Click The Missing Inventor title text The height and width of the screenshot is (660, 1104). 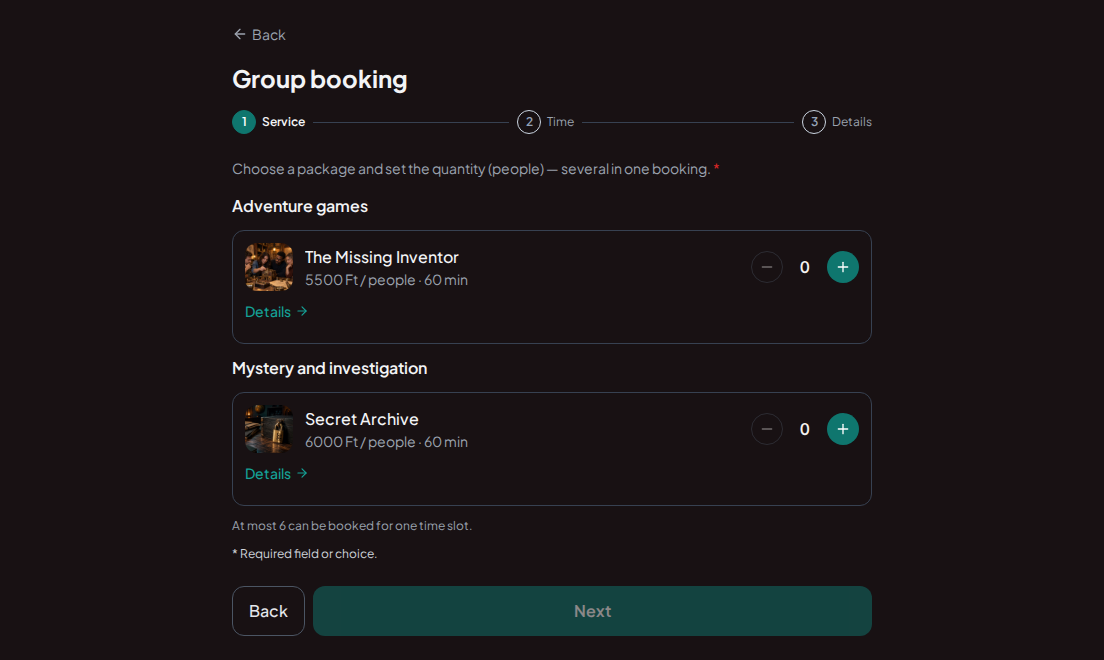pos(382,257)
